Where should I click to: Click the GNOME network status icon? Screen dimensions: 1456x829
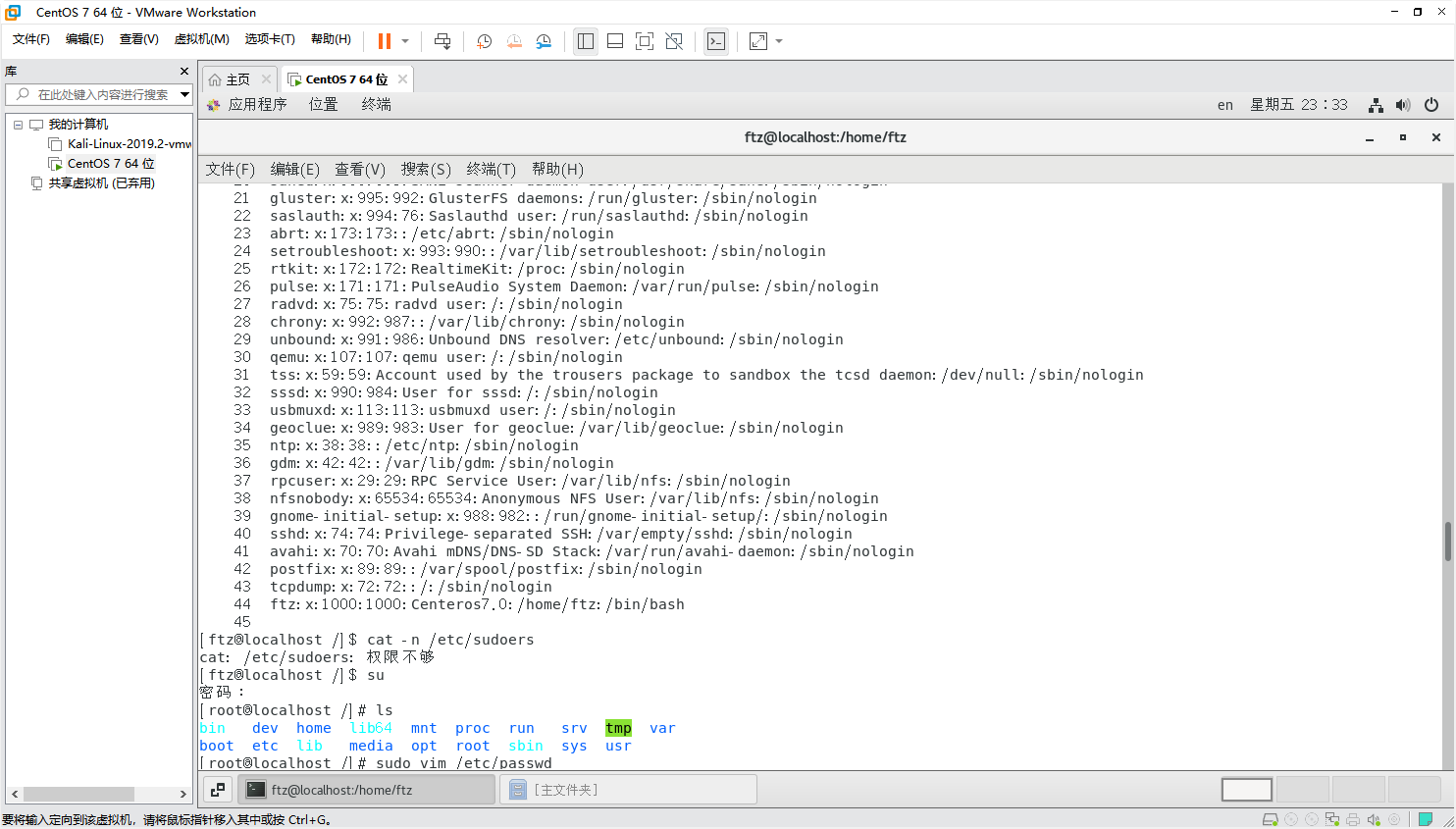coord(1377,105)
